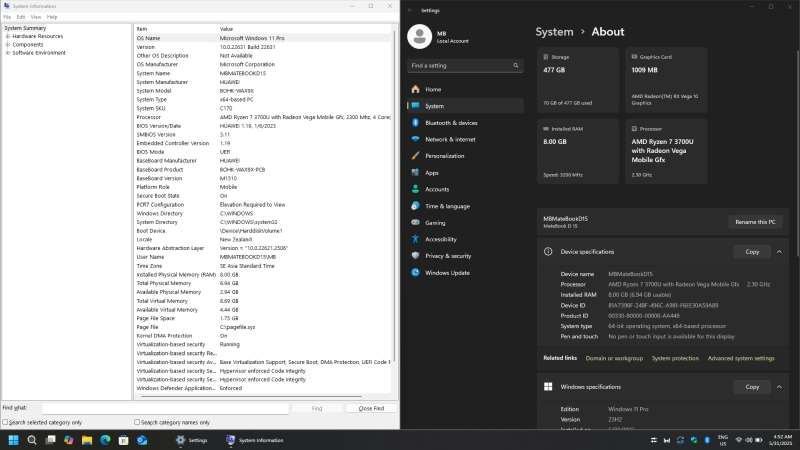Click System Information horizontal scrollbar
The width and height of the screenshot is (800, 450).
pos(250,396)
